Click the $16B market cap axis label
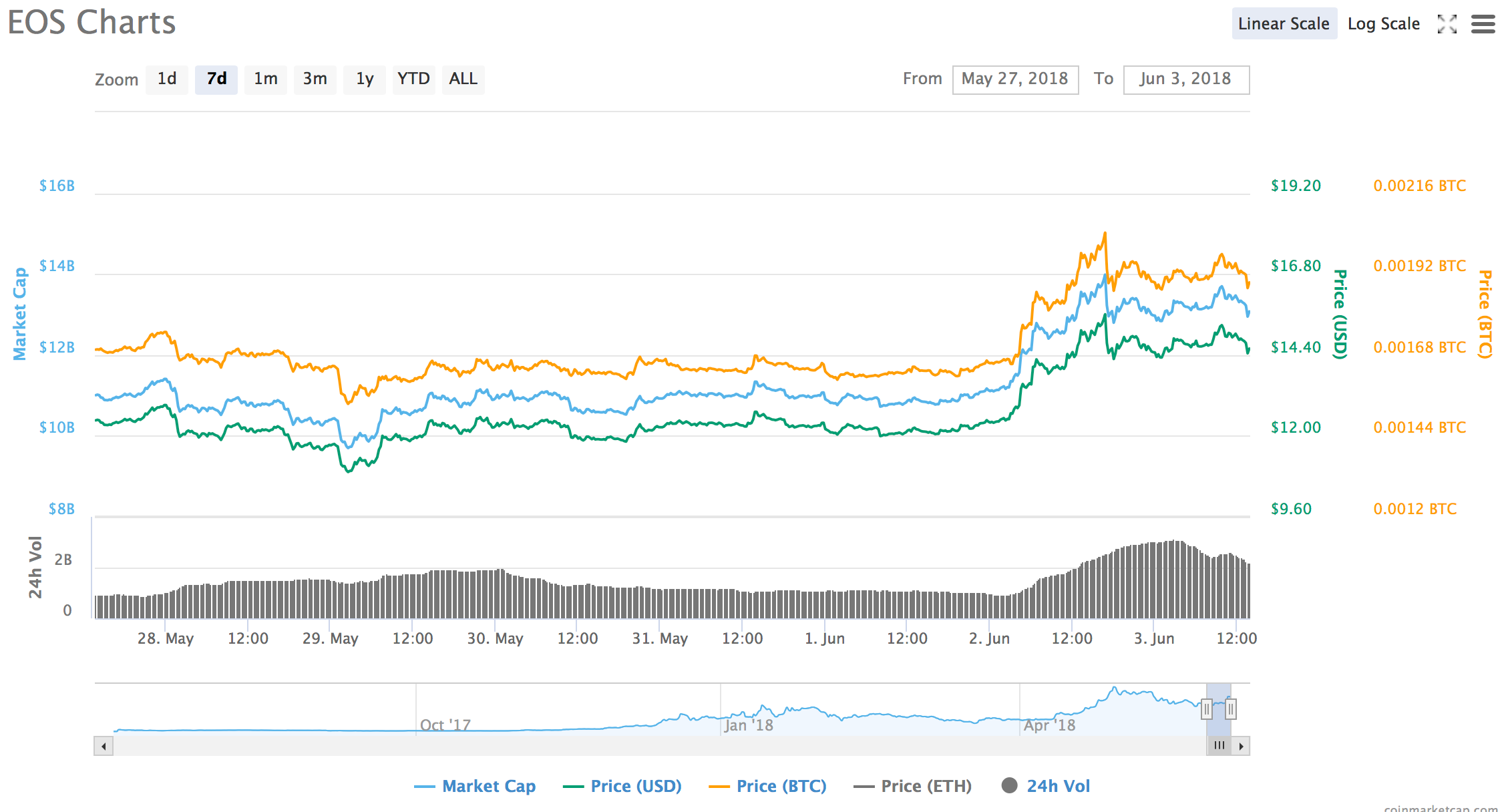This screenshot has height=812, width=1512. pyautogui.click(x=57, y=186)
